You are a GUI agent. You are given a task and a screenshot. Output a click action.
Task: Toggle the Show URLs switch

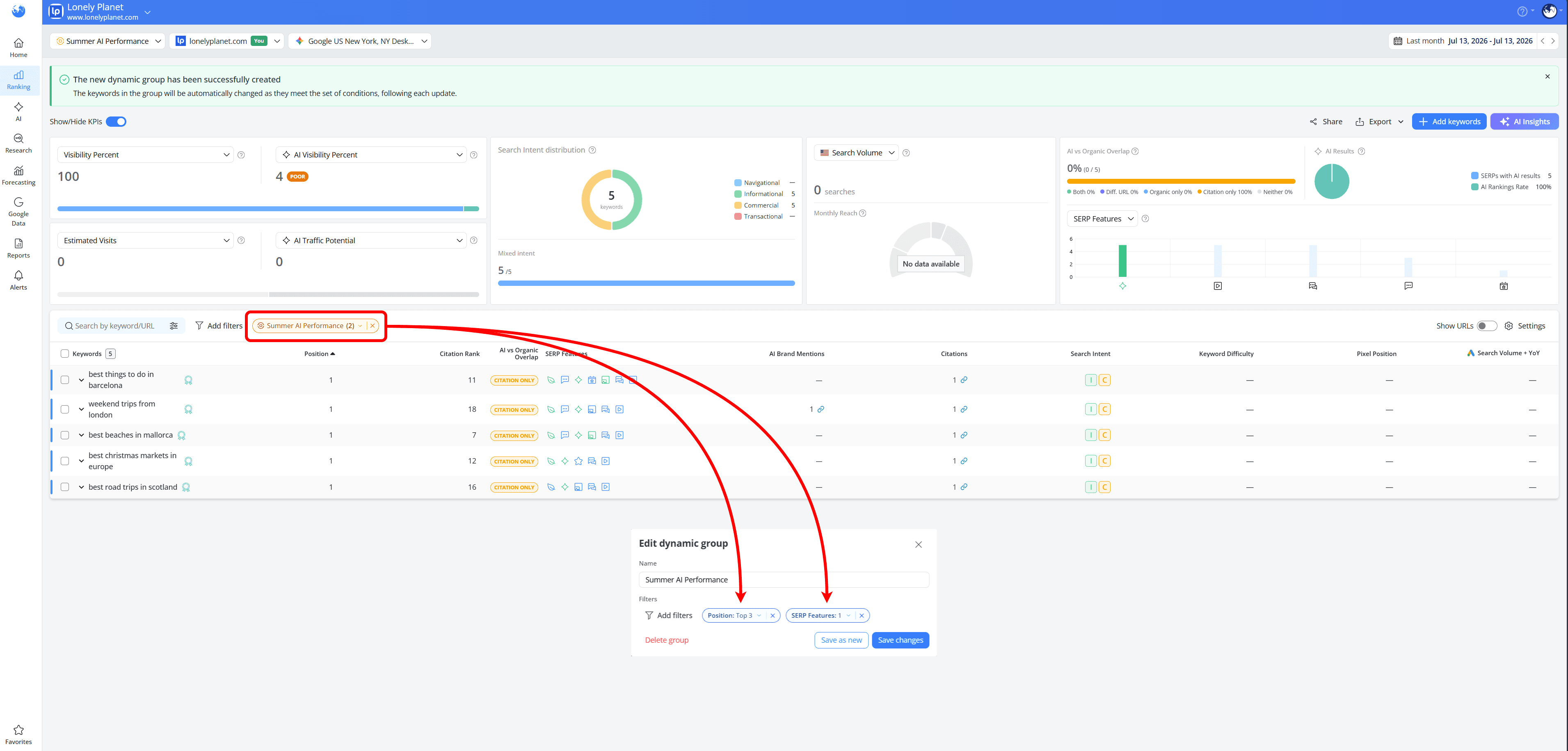1487,326
